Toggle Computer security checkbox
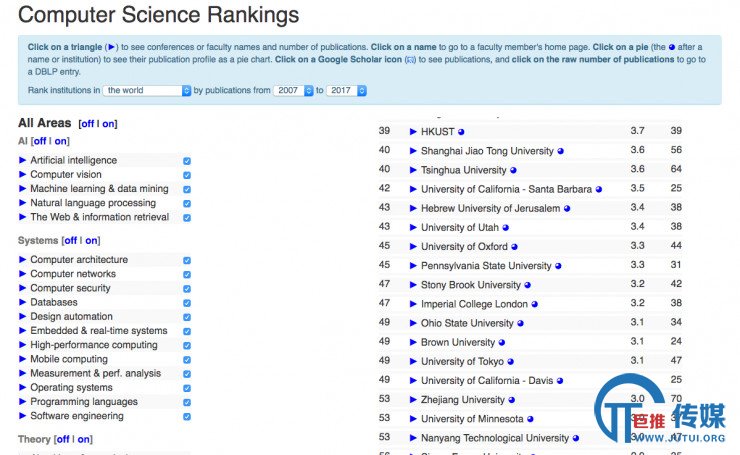Screen dimensions: 740x455 (x=187, y=289)
